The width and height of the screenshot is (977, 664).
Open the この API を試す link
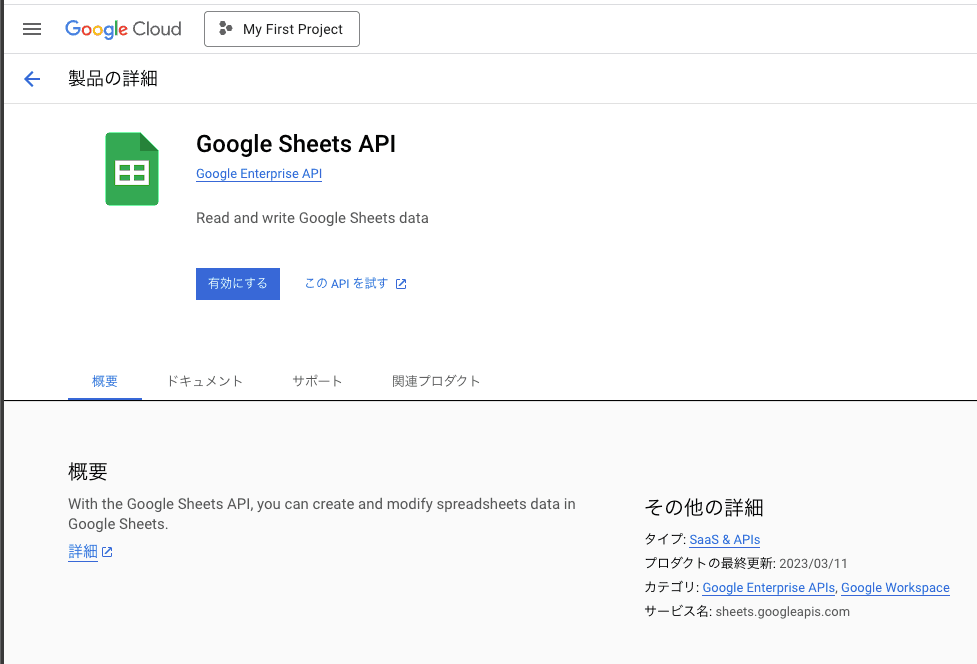(355, 284)
